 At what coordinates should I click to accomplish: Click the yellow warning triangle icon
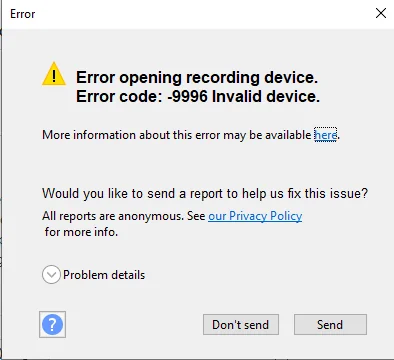pyautogui.click(x=54, y=74)
